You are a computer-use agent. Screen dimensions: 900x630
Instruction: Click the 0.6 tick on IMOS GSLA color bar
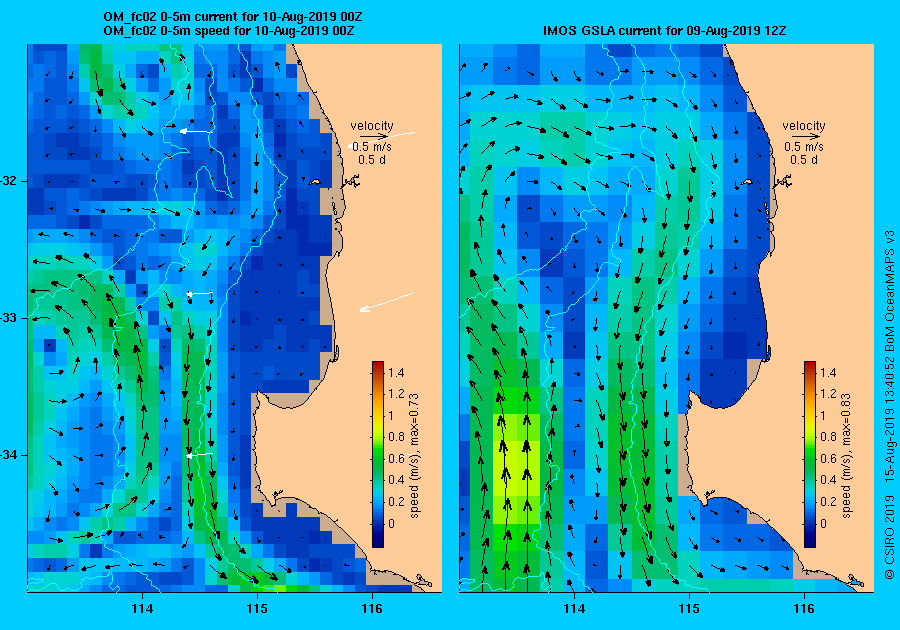pyautogui.click(x=828, y=459)
